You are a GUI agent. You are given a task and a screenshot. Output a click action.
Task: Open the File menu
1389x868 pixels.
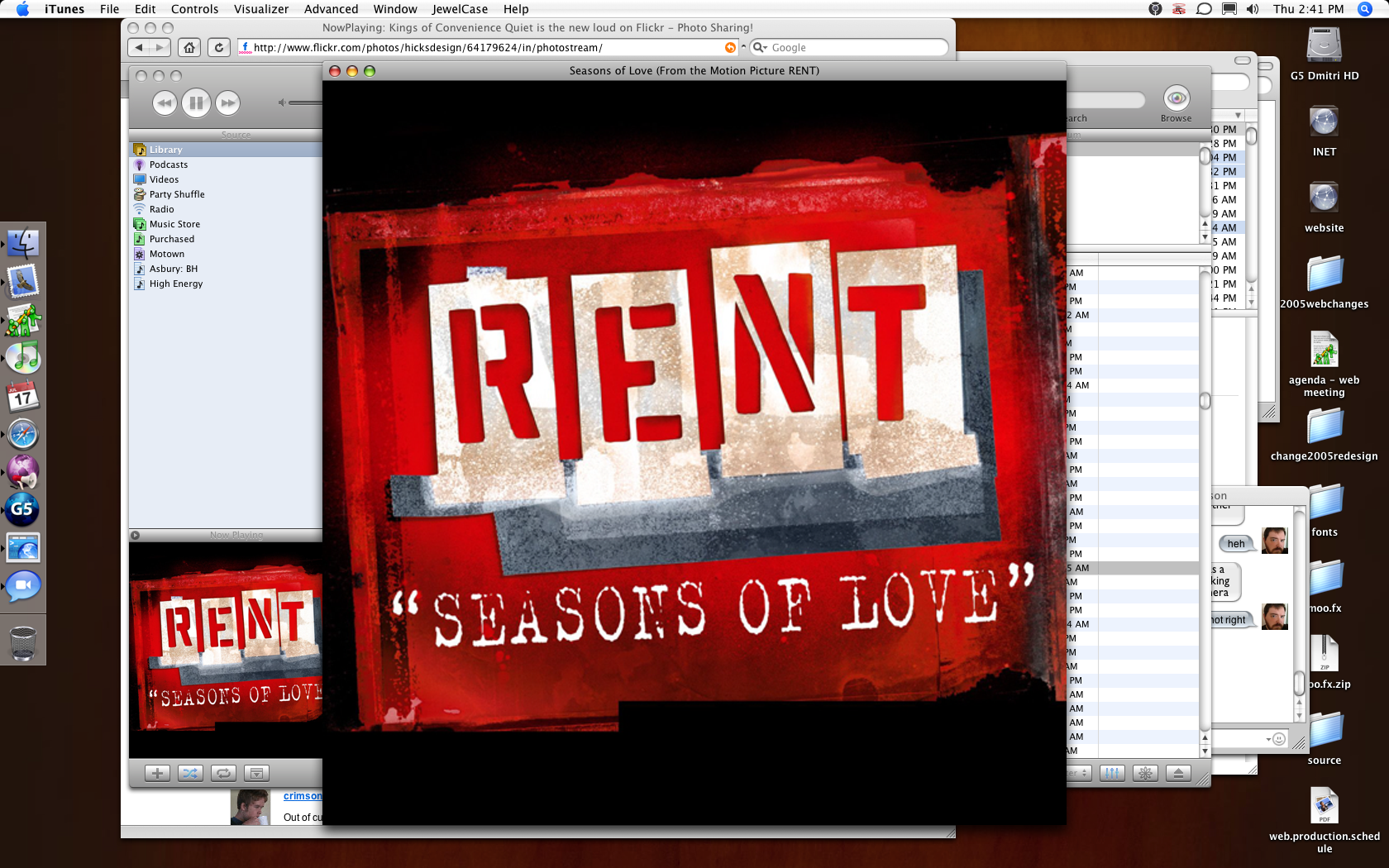click(109, 9)
